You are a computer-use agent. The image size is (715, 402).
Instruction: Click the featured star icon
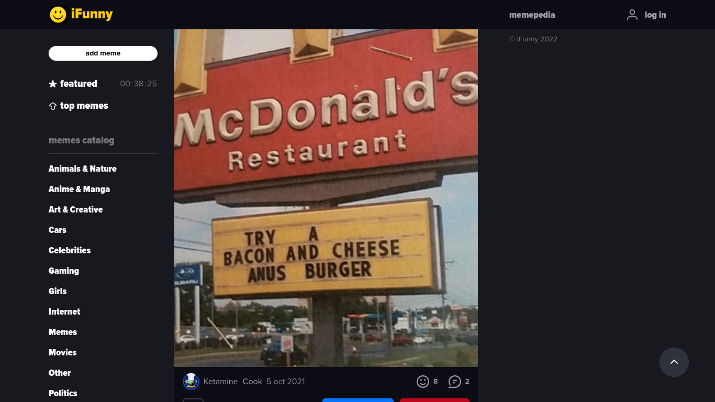pos(53,84)
